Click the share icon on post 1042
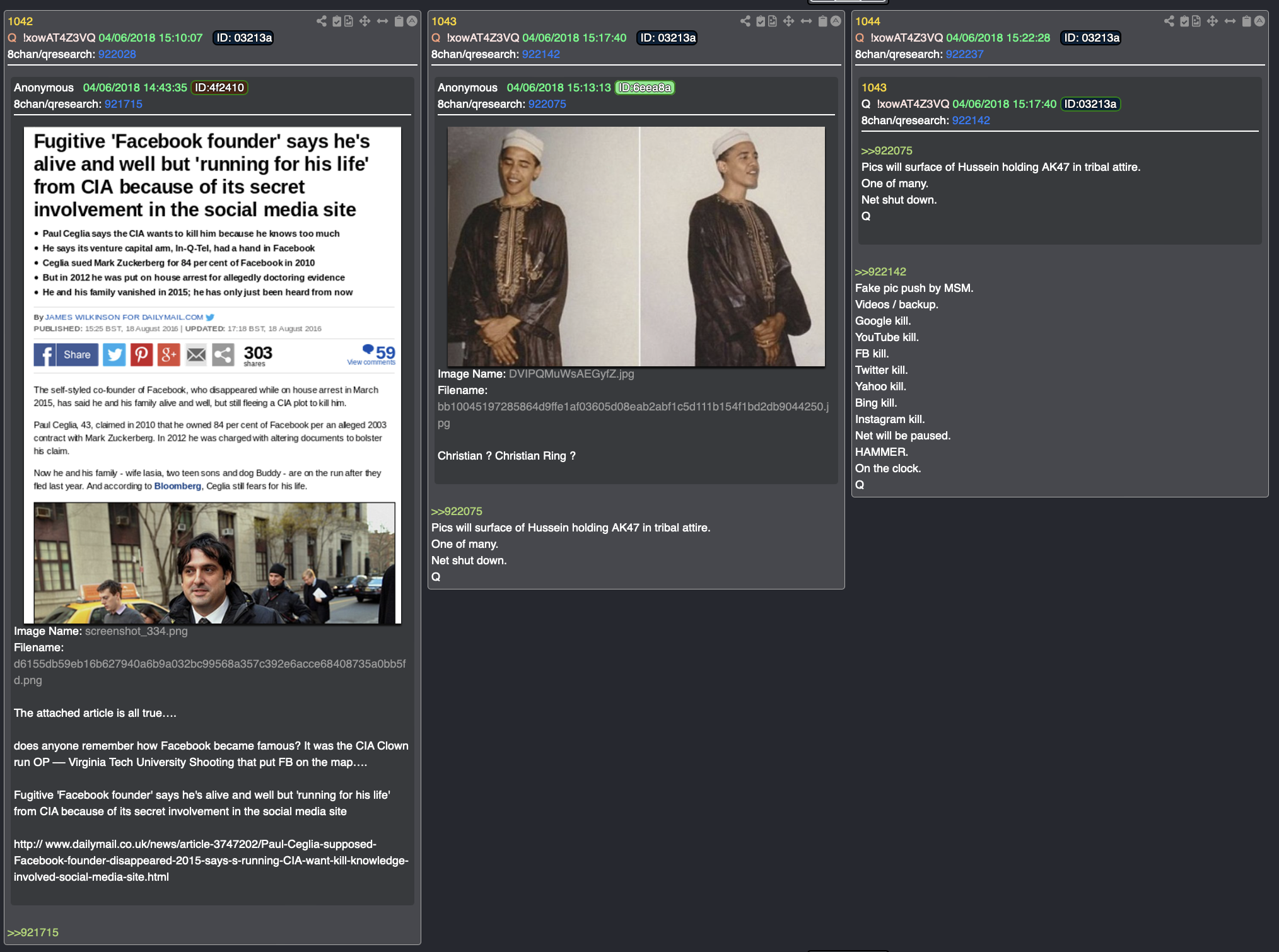Screen dimensions: 1279x952 click(x=322, y=21)
